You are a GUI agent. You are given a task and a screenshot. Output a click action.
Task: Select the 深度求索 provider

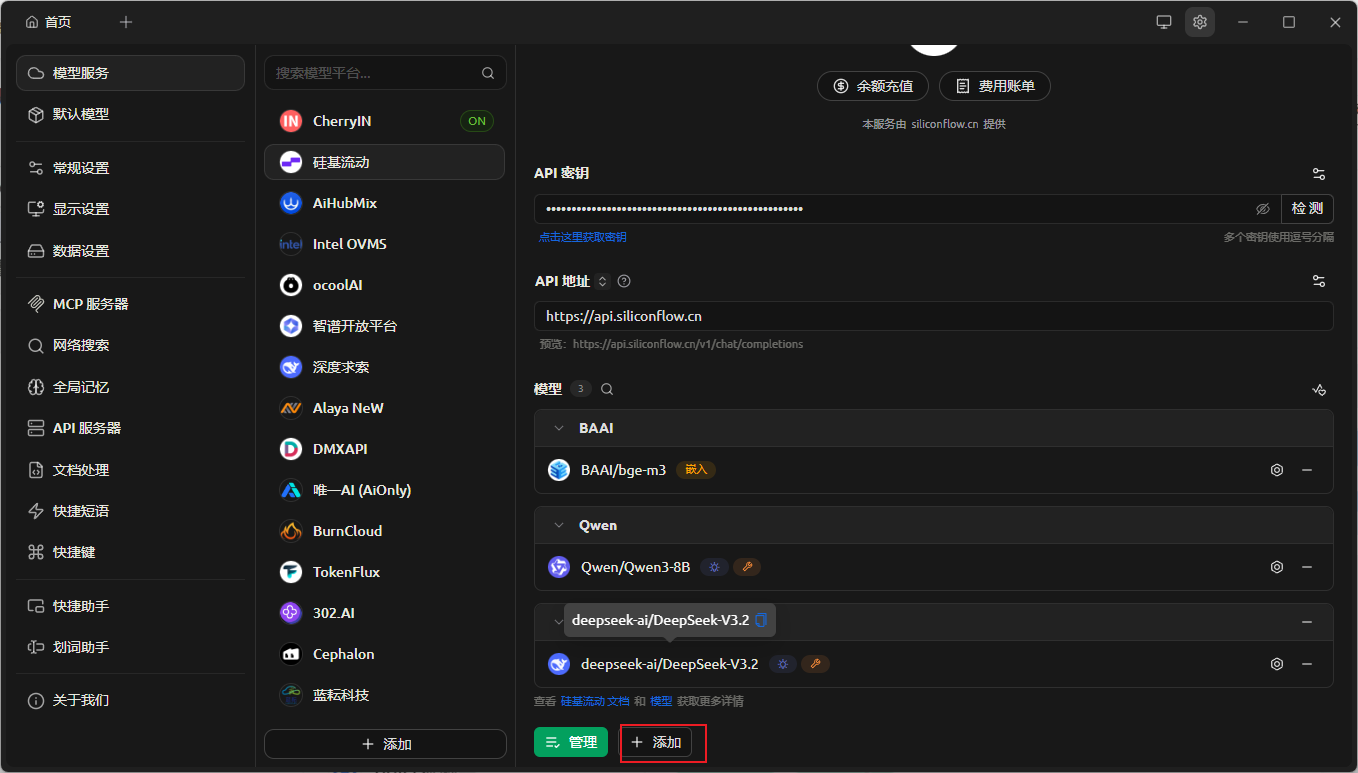385,367
